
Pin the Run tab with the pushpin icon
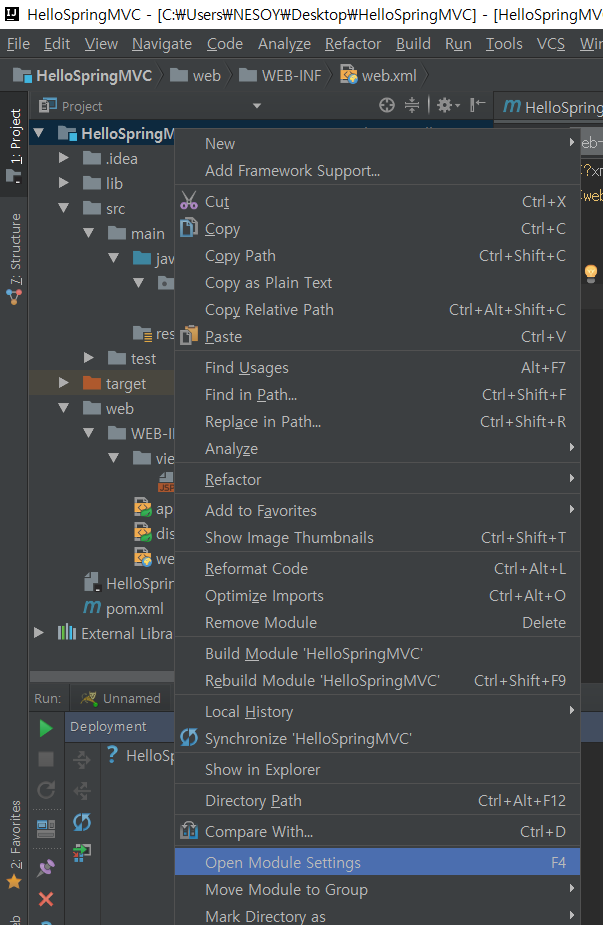46,868
